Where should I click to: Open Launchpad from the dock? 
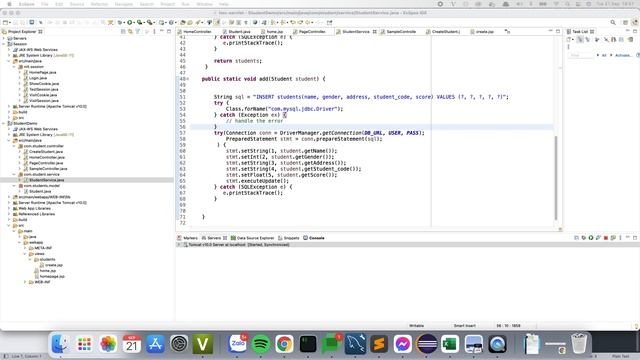tap(84, 344)
